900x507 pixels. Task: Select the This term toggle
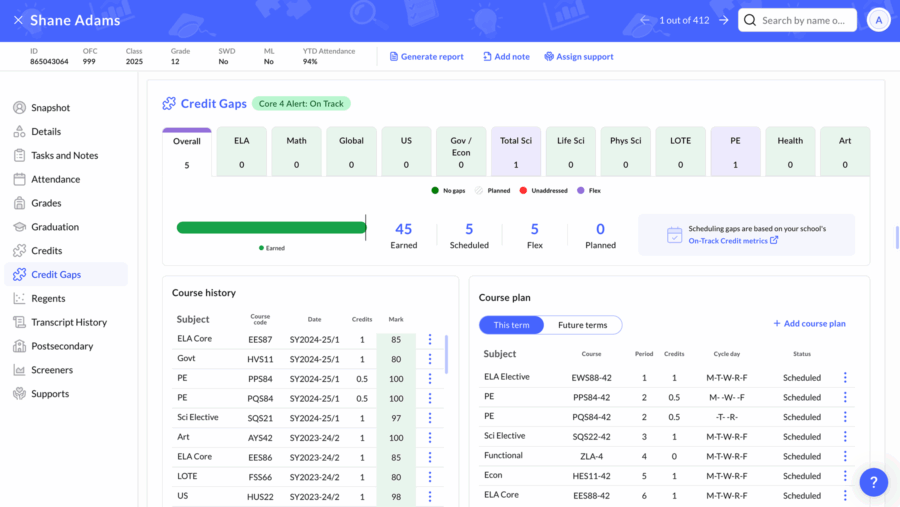[x=512, y=325]
